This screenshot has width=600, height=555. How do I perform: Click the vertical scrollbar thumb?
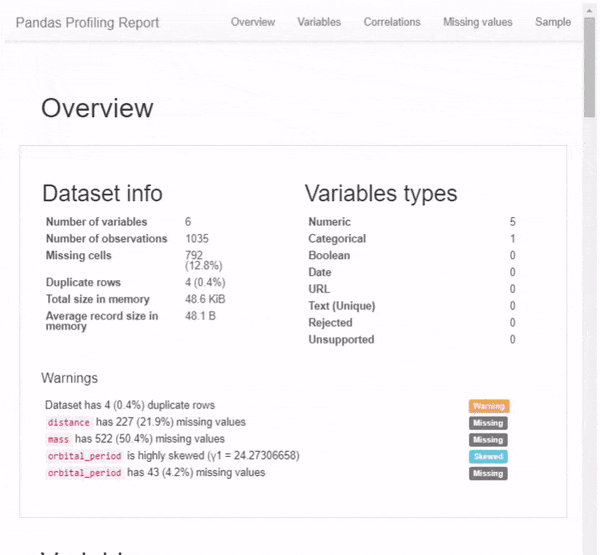point(589,67)
